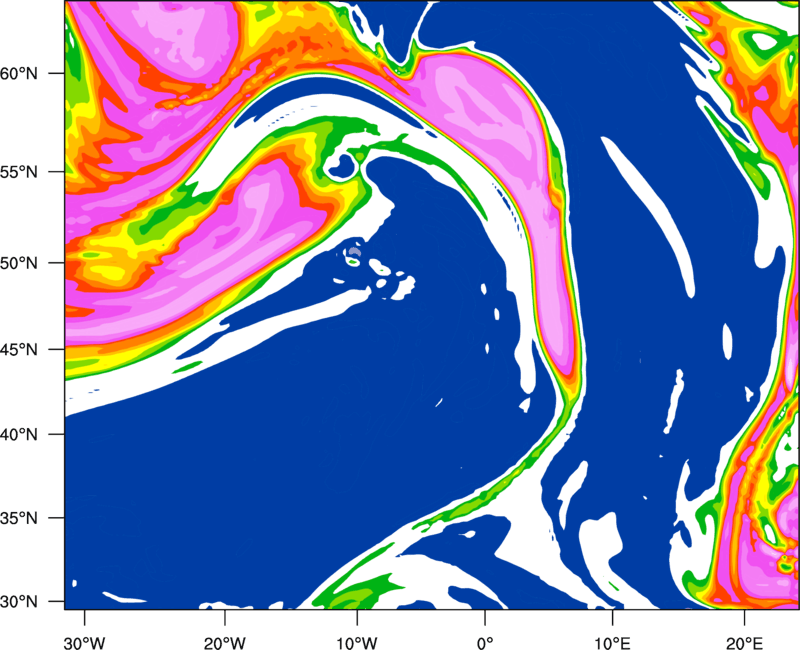Click the 30°N latitude label
Image resolution: width=800 pixels, height=650 pixels.
click(19, 602)
